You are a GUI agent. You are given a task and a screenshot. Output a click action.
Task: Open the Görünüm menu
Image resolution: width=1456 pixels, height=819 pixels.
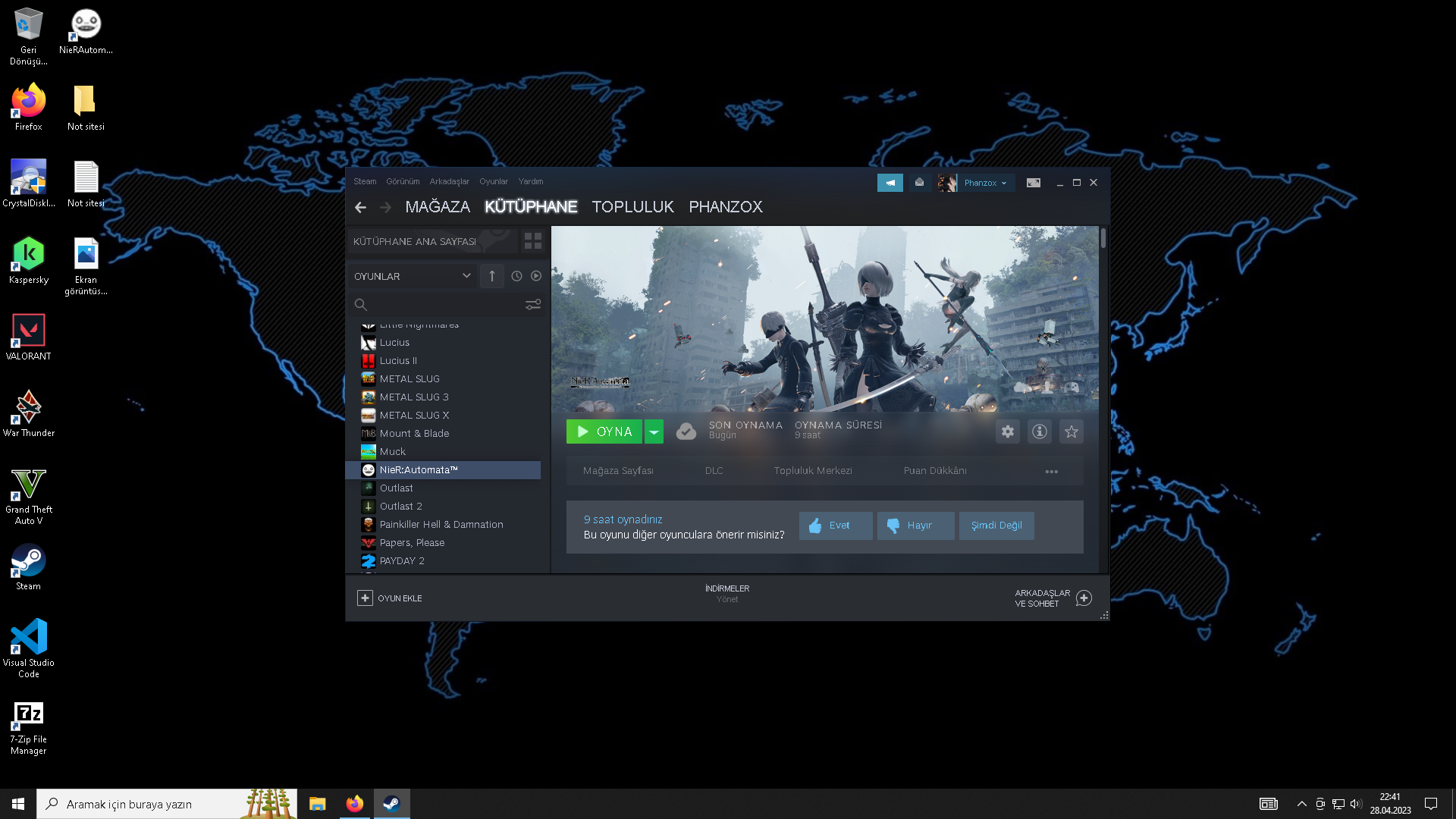pos(402,181)
